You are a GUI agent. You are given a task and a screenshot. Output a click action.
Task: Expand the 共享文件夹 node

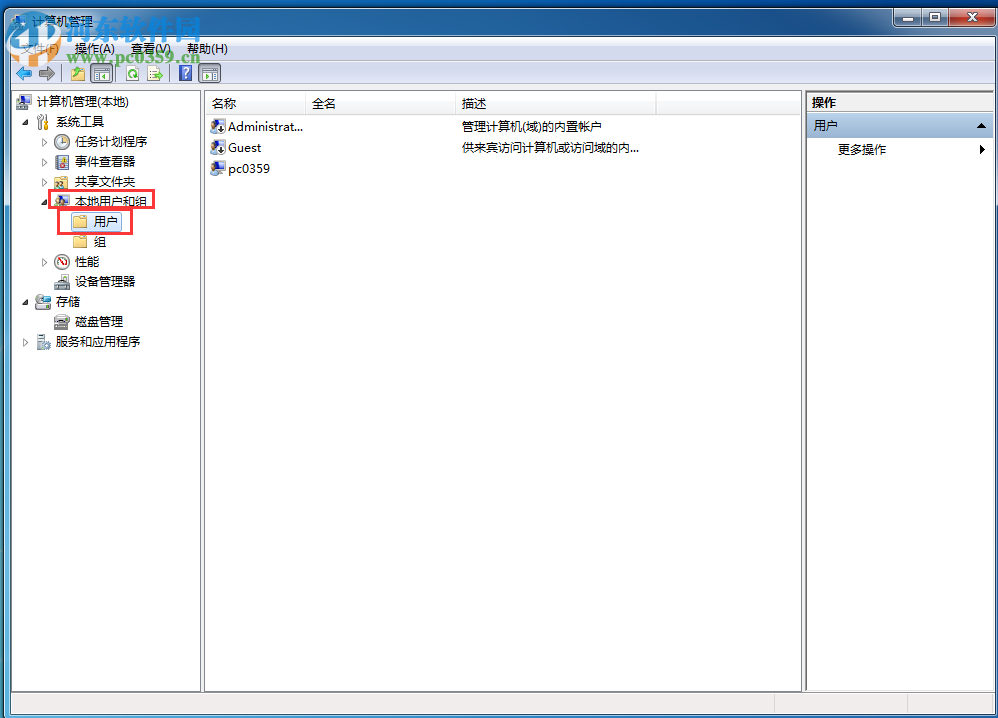tap(44, 182)
